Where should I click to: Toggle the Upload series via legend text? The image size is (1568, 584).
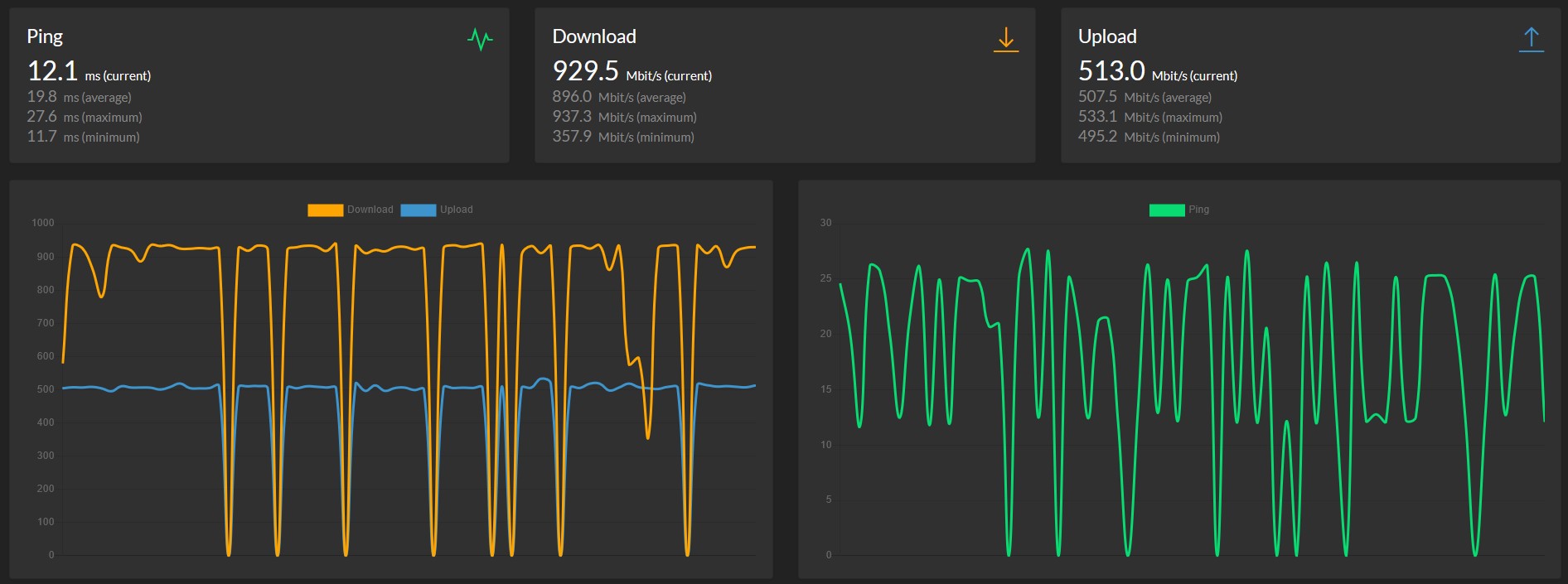pyautogui.click(x=456, y=210)
